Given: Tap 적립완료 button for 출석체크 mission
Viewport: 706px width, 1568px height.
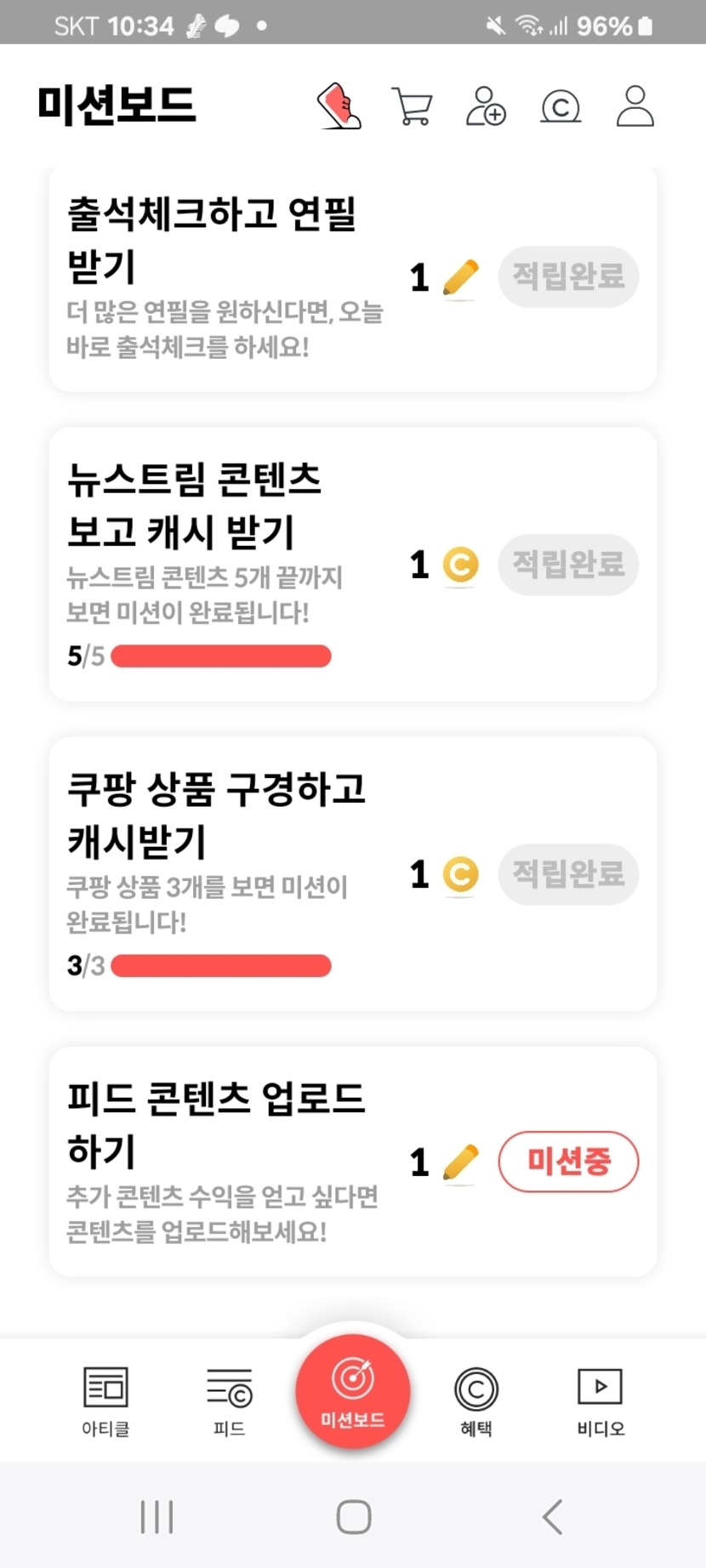Looking at the screenshot, I should coord(568,277).
